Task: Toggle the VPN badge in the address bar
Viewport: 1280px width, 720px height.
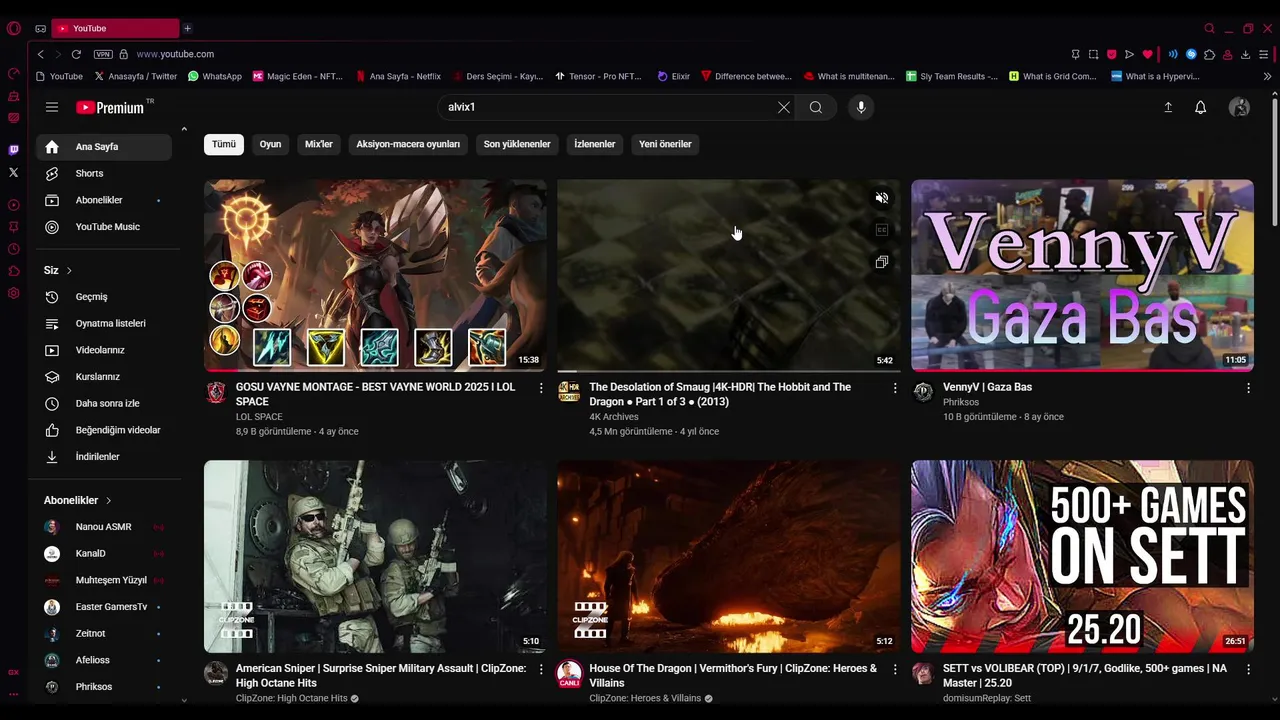Action: (x=103, y=54)
